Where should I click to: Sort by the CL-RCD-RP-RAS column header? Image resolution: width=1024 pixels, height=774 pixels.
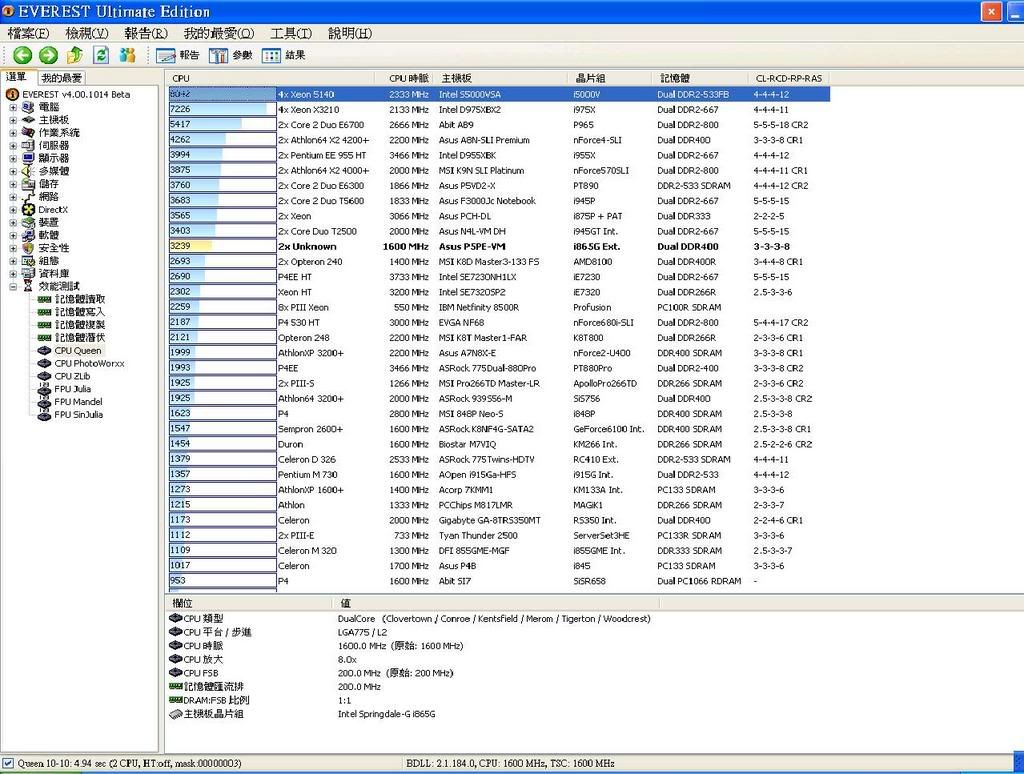(x=788, y=78)
